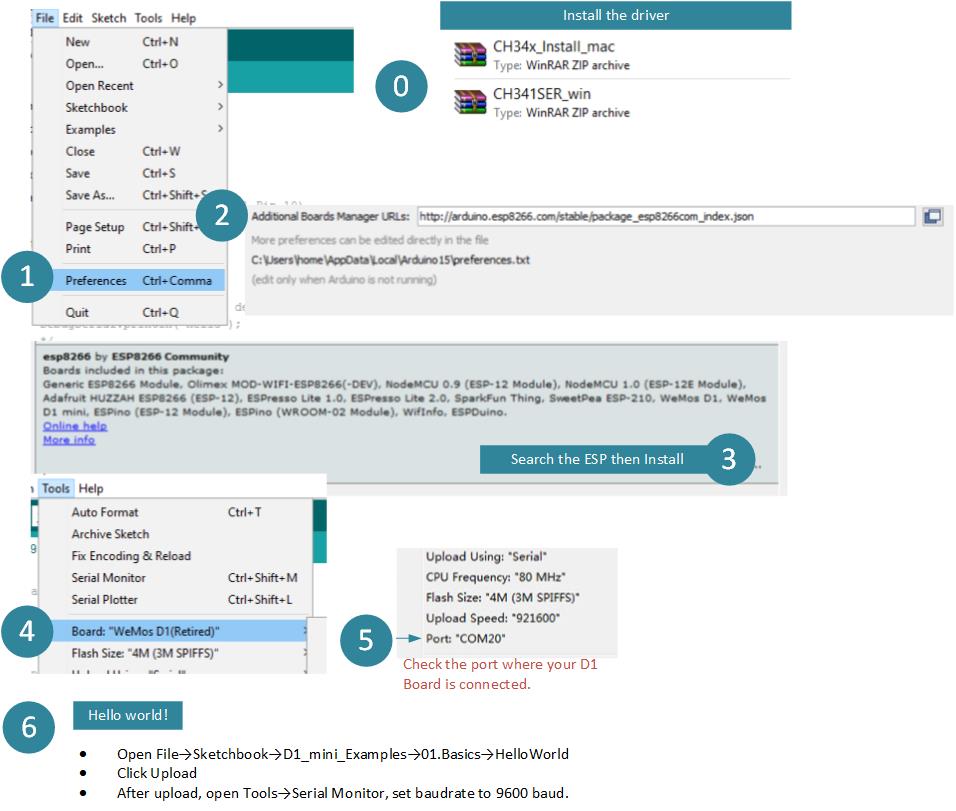The width and height of the screenshot is (956, 811).
Task: Select Flash Size entry below CPU Frequency
Action: [502, 598]
